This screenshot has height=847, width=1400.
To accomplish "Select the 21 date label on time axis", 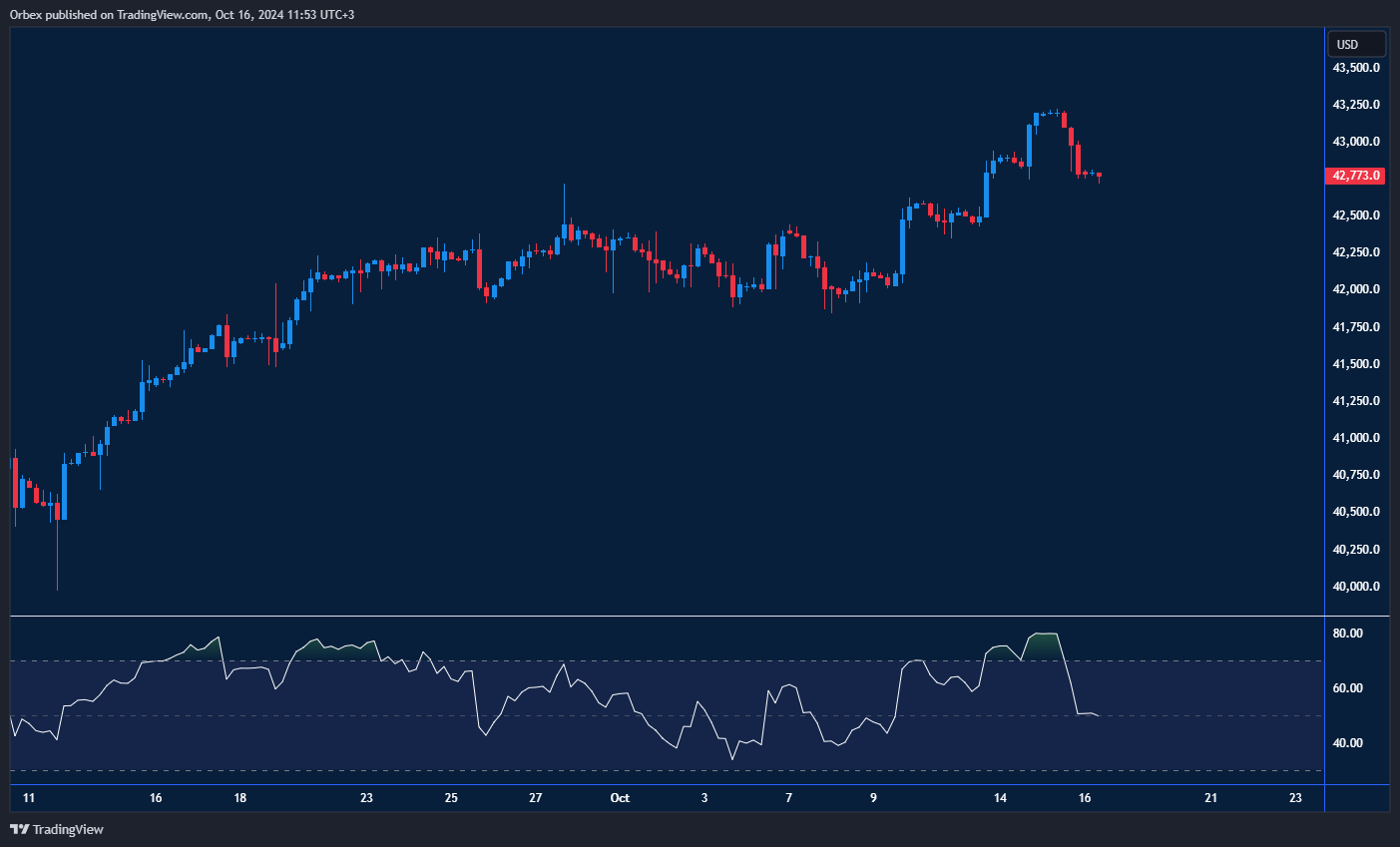I will pyautogui.click(x=1210, y=798).
